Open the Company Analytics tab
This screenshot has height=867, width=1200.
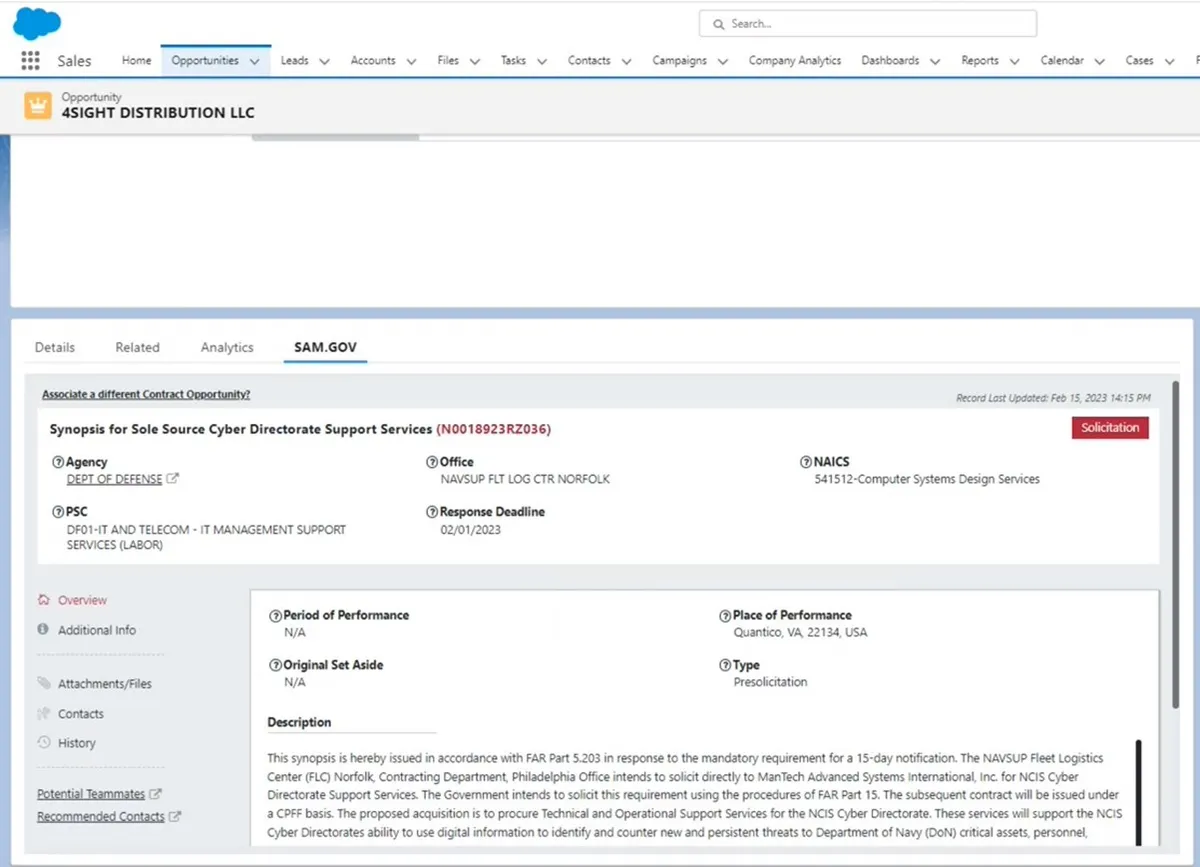[x=795, y=60]
